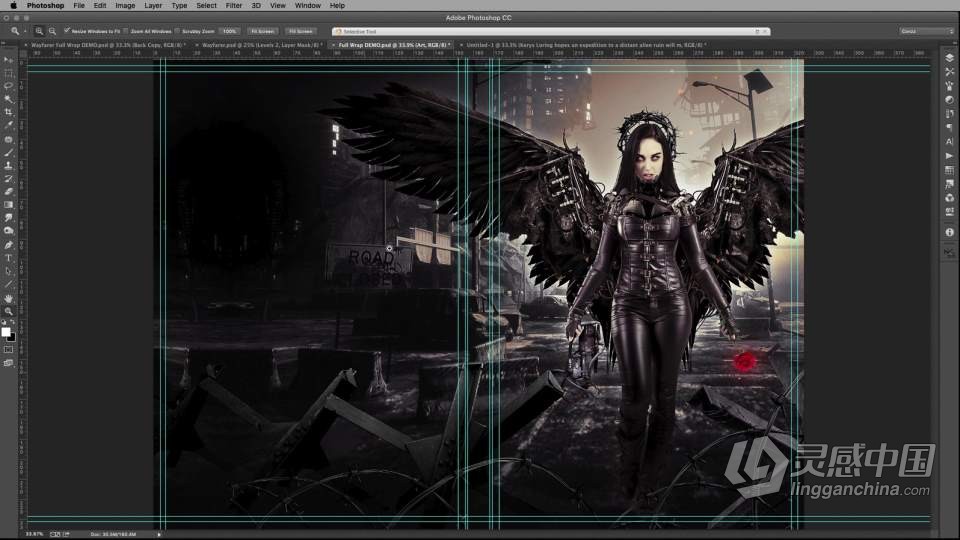
Task: Open the workspace switcher dropdown
Action: (927, 31)
